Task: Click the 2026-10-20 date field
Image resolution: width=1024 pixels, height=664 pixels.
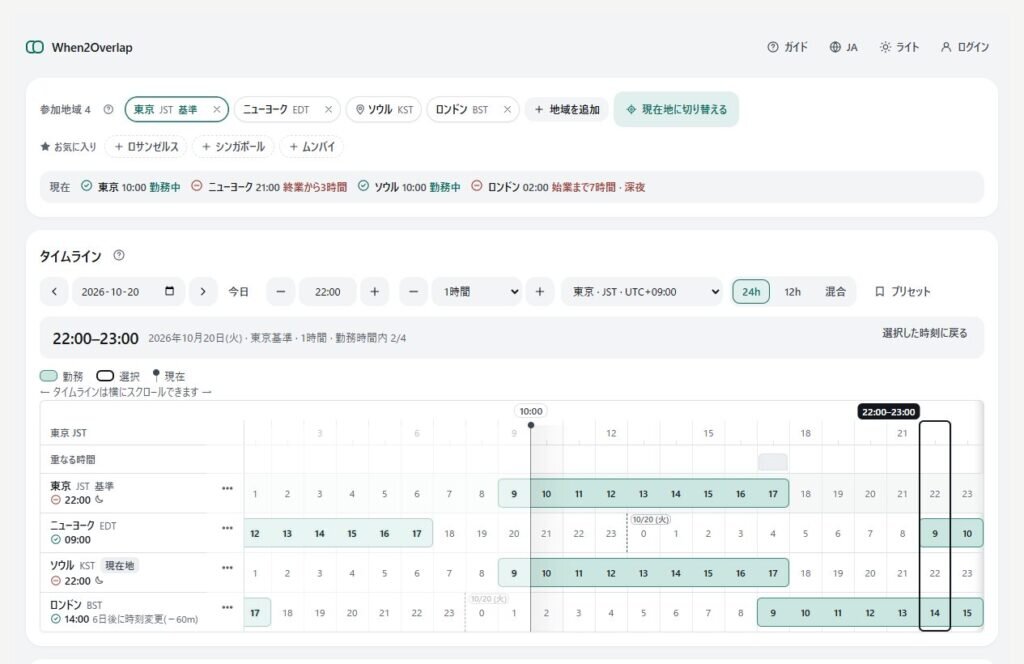Action: (128, 292)
